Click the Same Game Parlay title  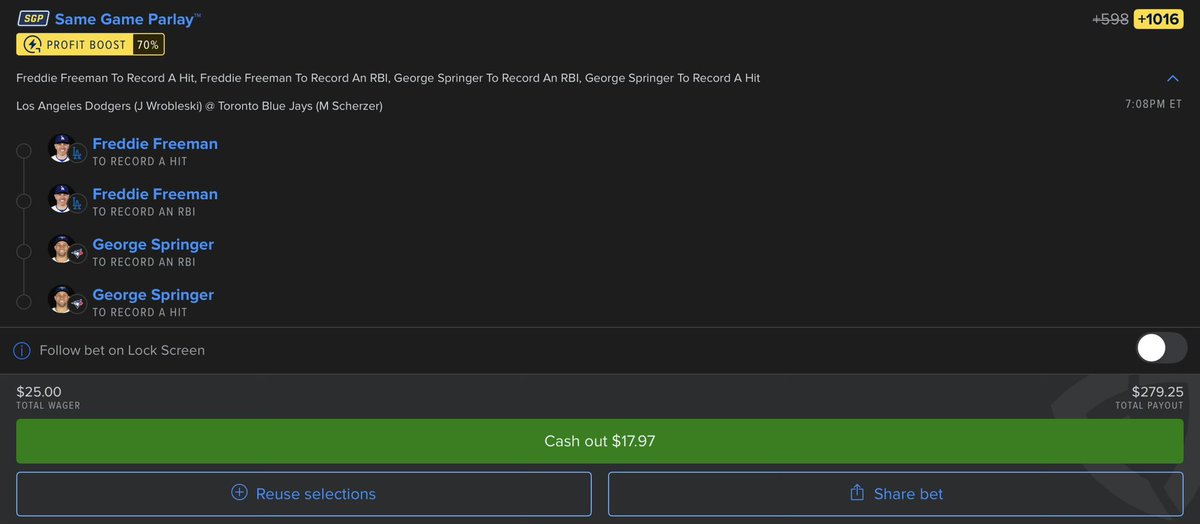pyautogui.click(x=128, y=19)
